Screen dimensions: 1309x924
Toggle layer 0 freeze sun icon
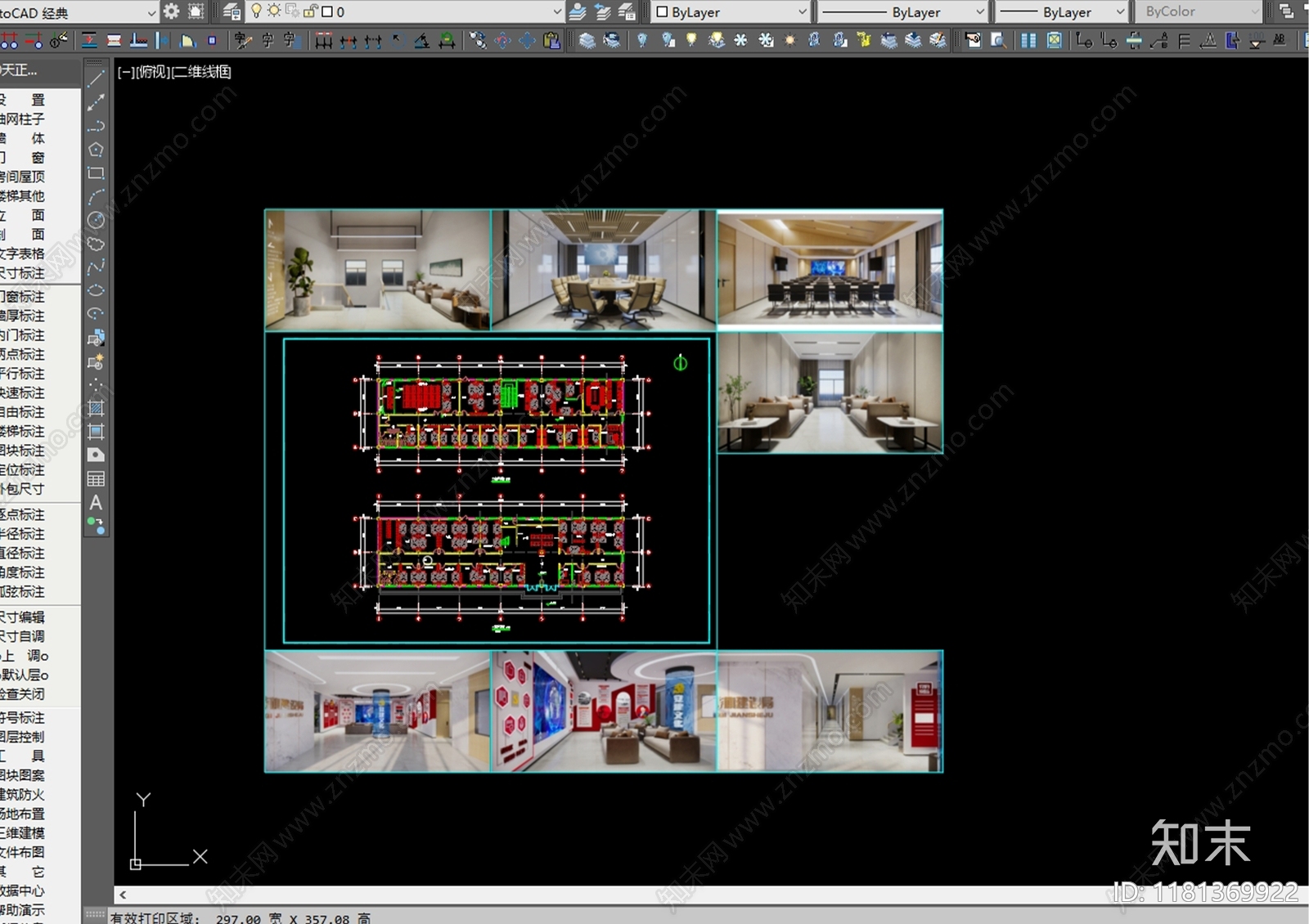coord(274,11)
